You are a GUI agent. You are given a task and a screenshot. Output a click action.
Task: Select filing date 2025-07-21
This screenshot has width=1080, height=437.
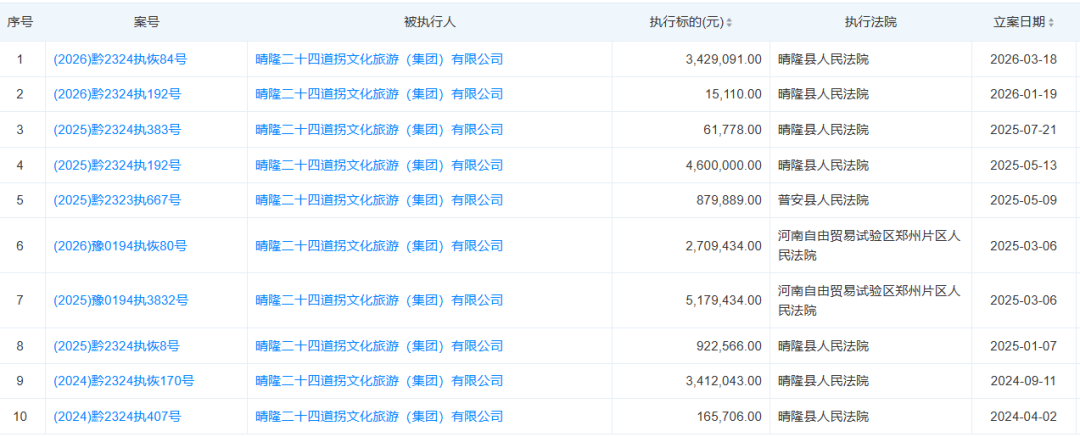[x=1024, y=130]
